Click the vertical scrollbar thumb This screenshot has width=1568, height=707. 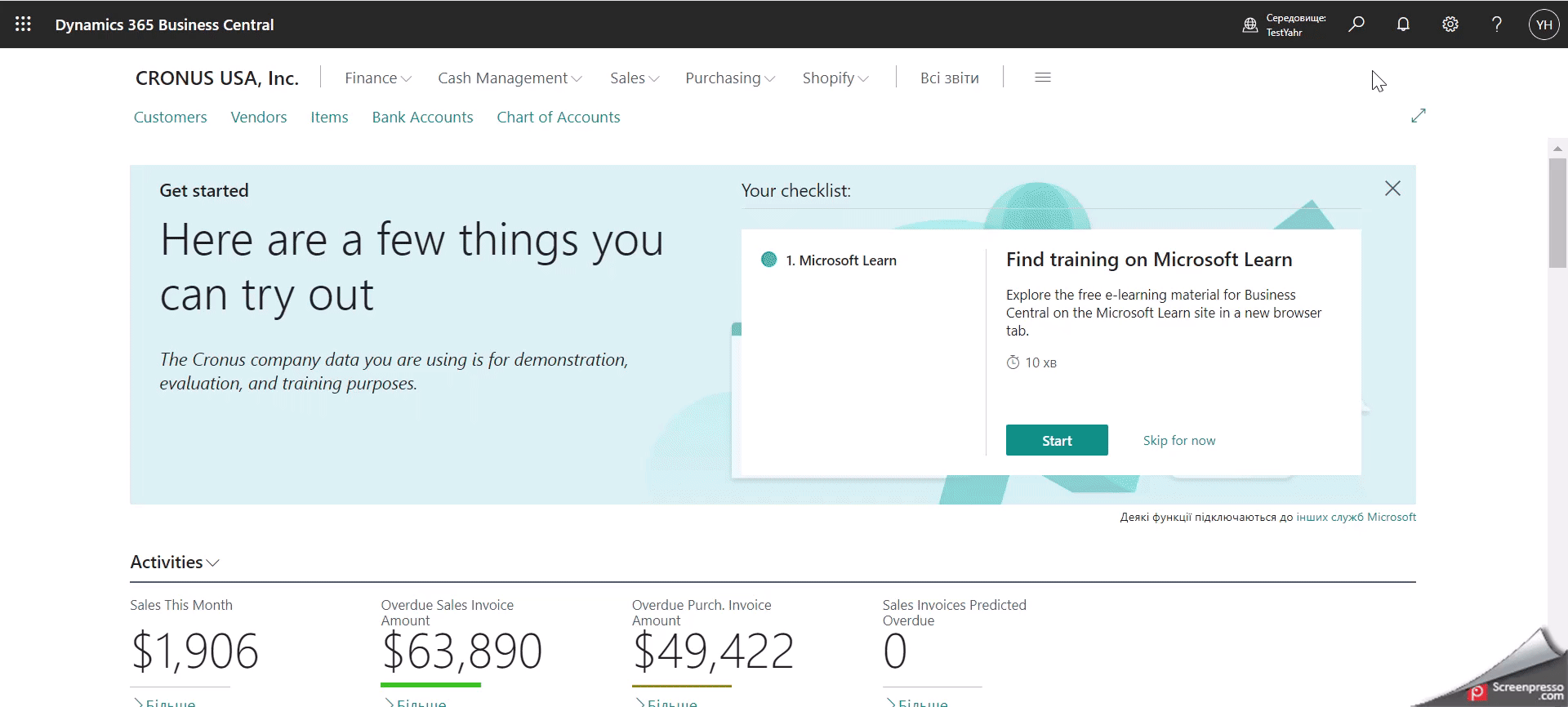tap(1557, 212)
